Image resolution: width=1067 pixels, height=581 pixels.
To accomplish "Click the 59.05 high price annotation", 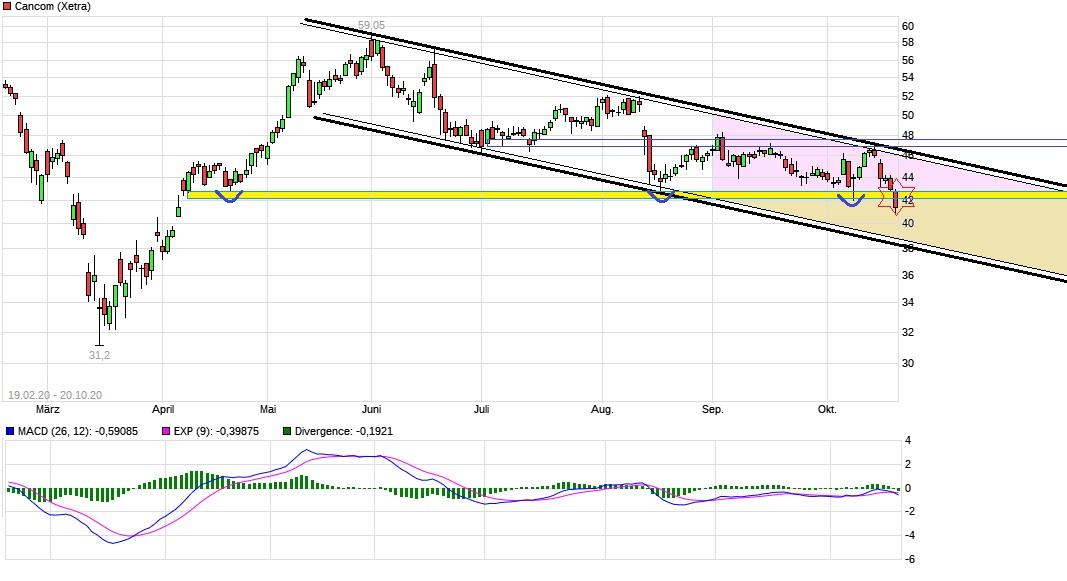I will pyautogui.click(x=370, y=22).
